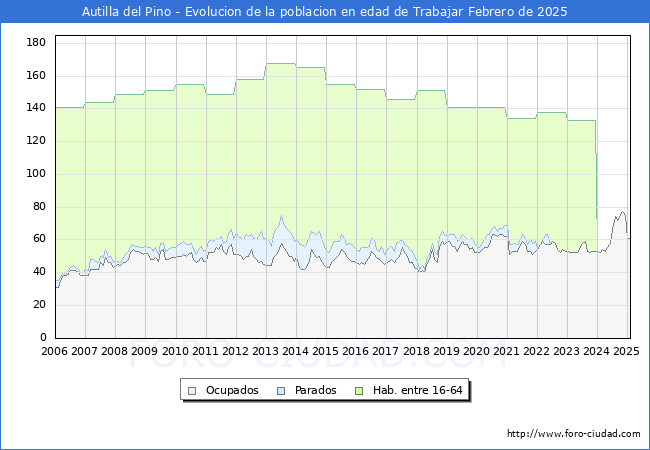Click the 2019 x-axis year label
This screenshot has width=650, height=450.
pos(446,351)
